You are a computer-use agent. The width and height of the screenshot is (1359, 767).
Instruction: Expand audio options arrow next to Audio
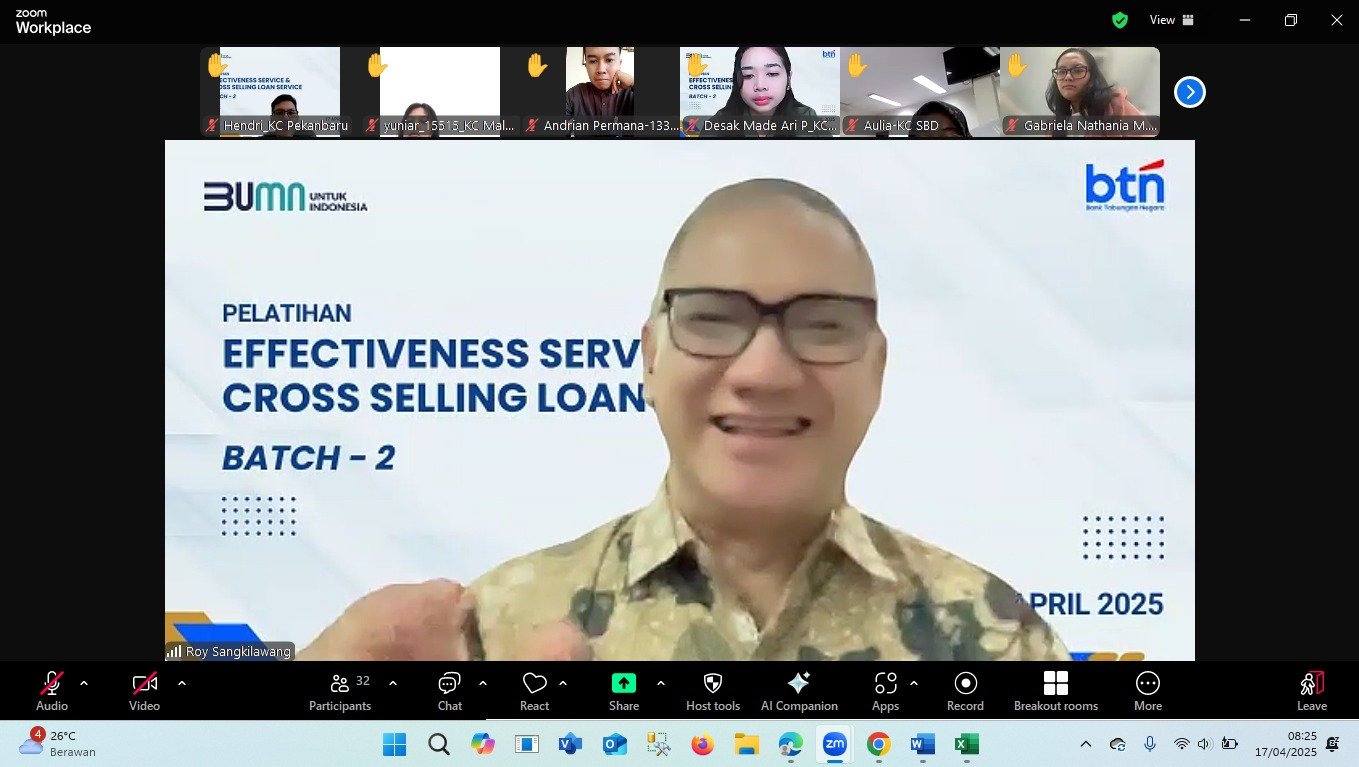[x=84, y=683]
